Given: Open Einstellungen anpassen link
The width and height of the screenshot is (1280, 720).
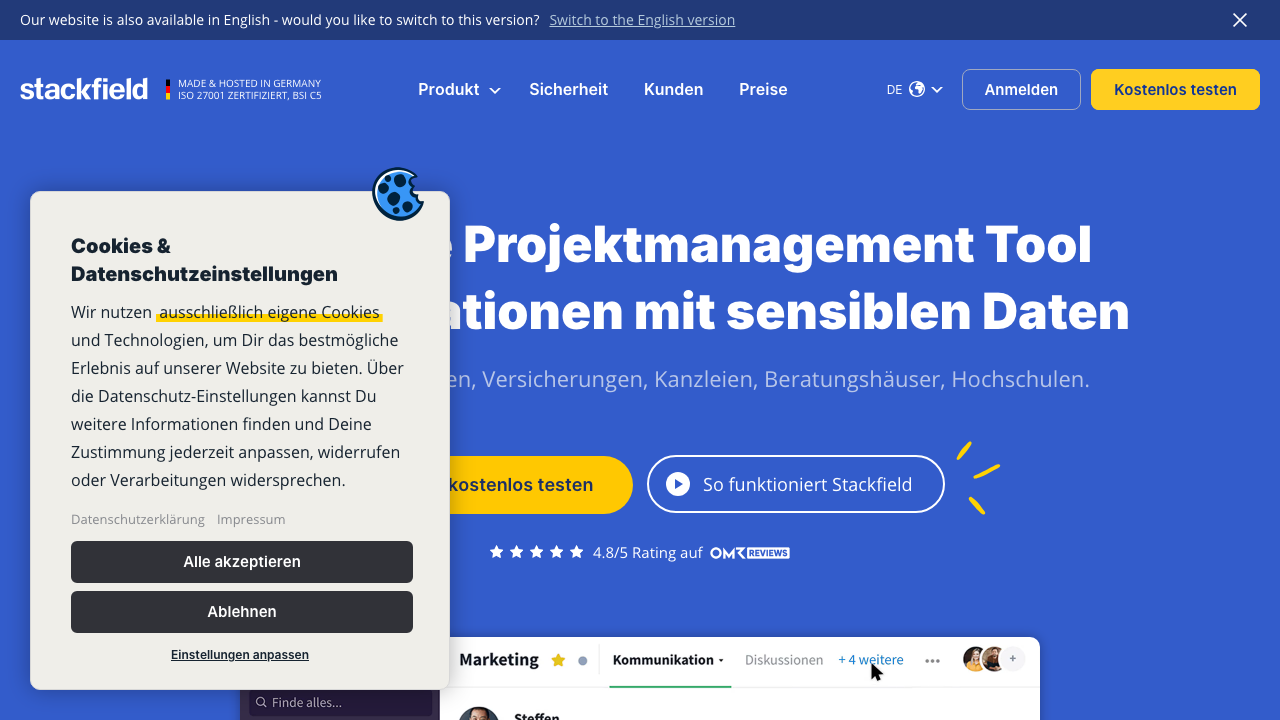Looking at the screenshot, I should point(240,655).
